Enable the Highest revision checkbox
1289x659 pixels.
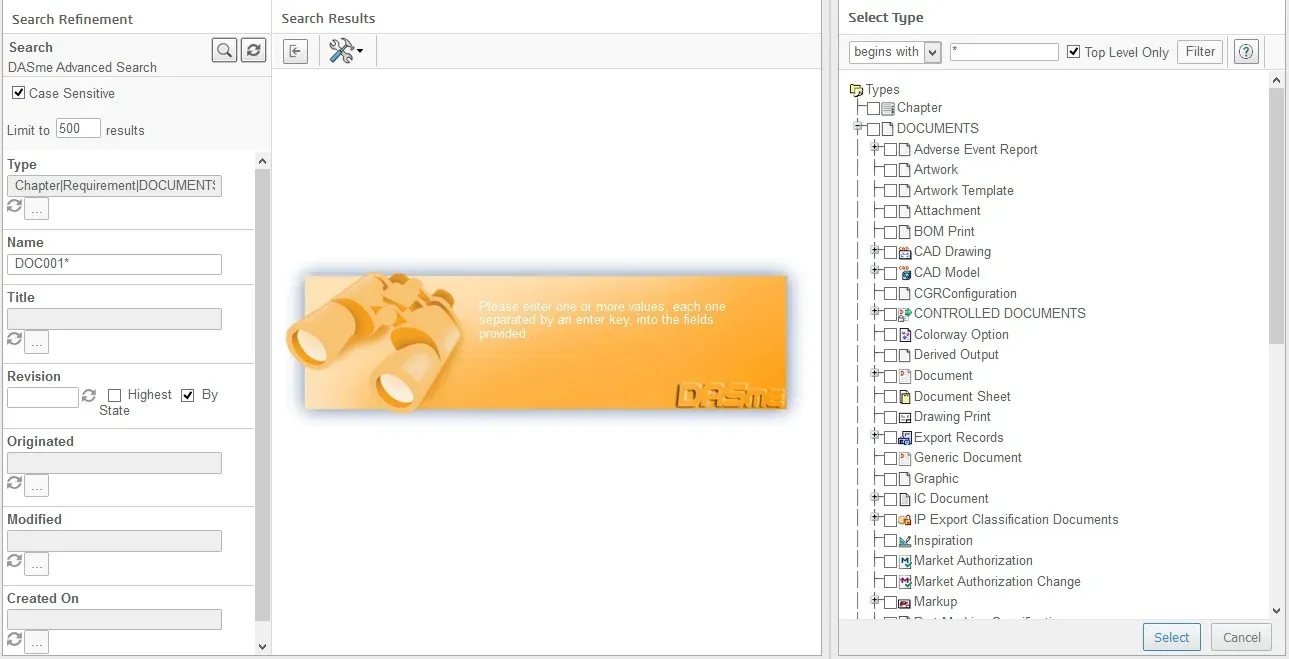pos(115,395)
